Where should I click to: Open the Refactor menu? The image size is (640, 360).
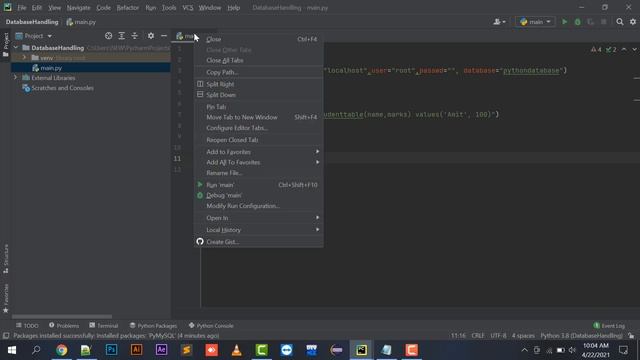point(127,8)
